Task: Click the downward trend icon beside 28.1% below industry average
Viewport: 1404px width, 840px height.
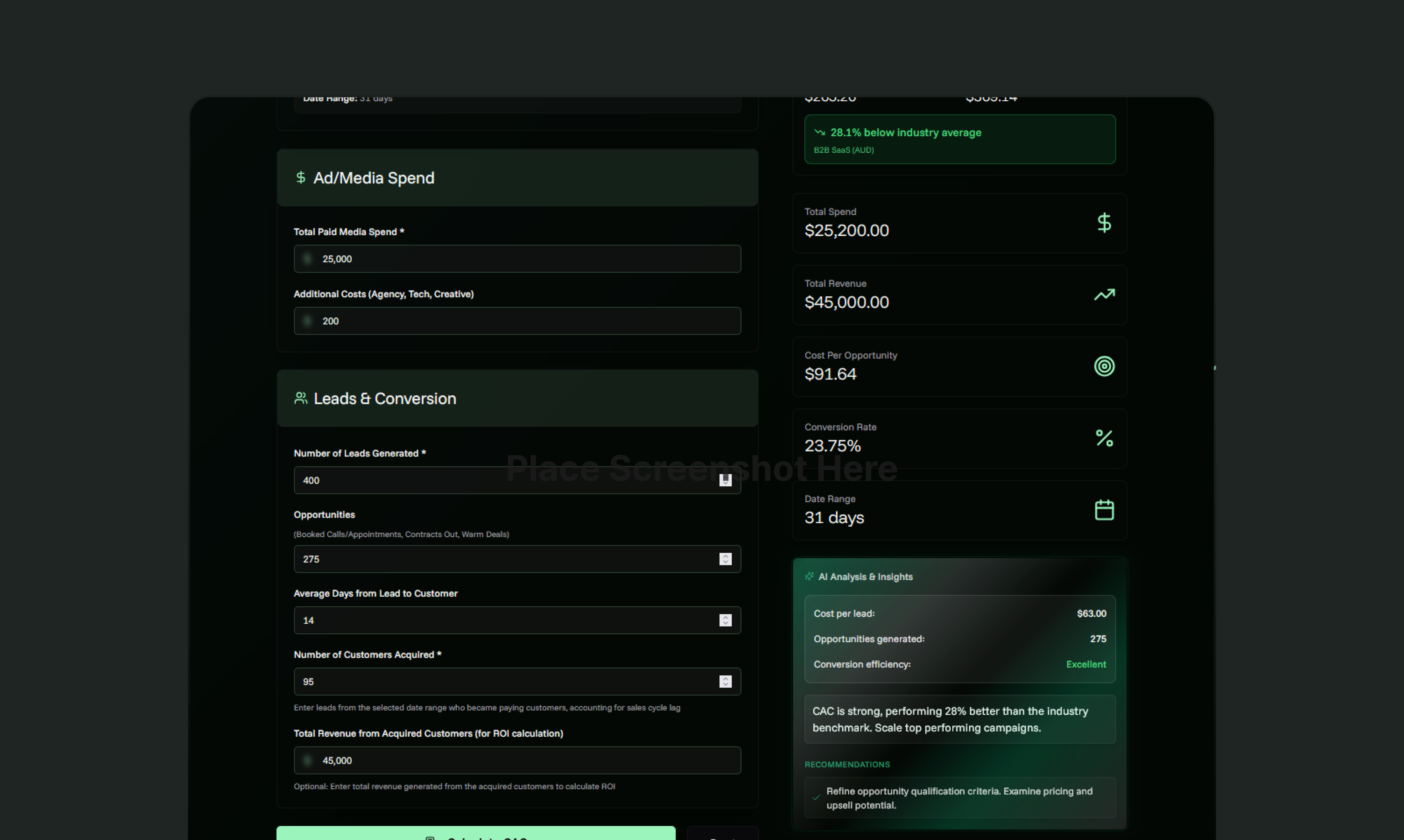Action: 819,132
